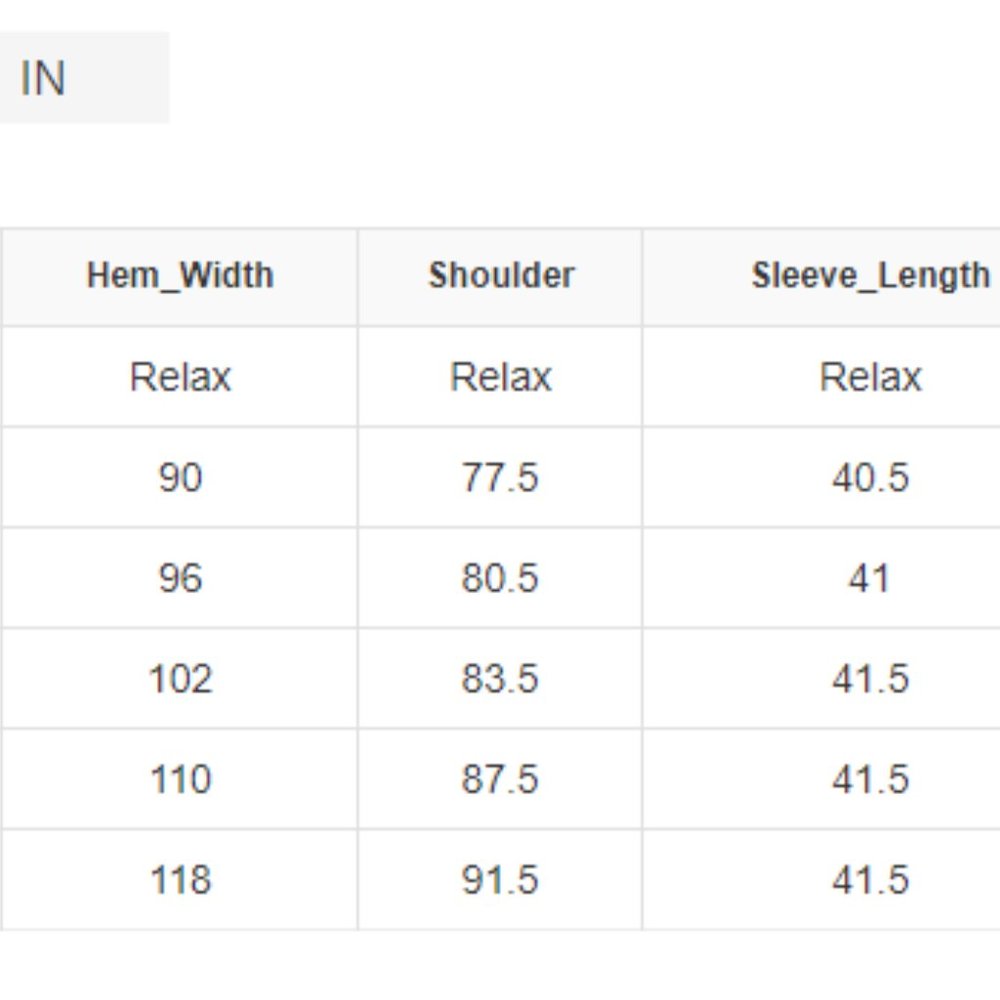Click hem width value 90

[180, 477]
